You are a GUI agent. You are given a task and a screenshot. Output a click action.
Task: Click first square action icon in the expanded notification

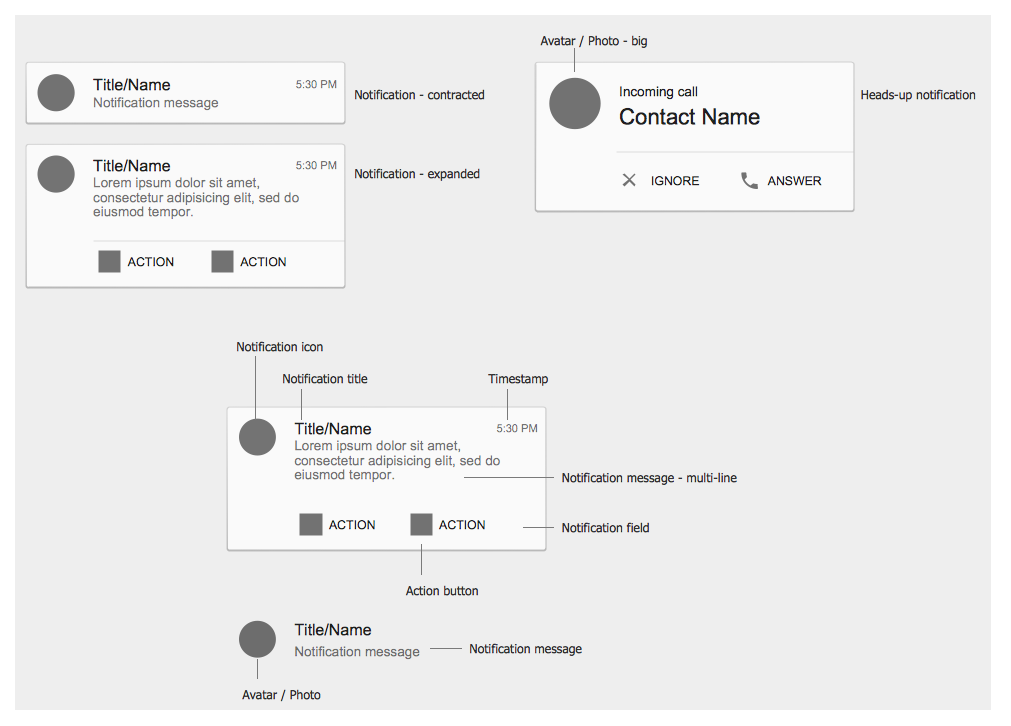point(109,262)
